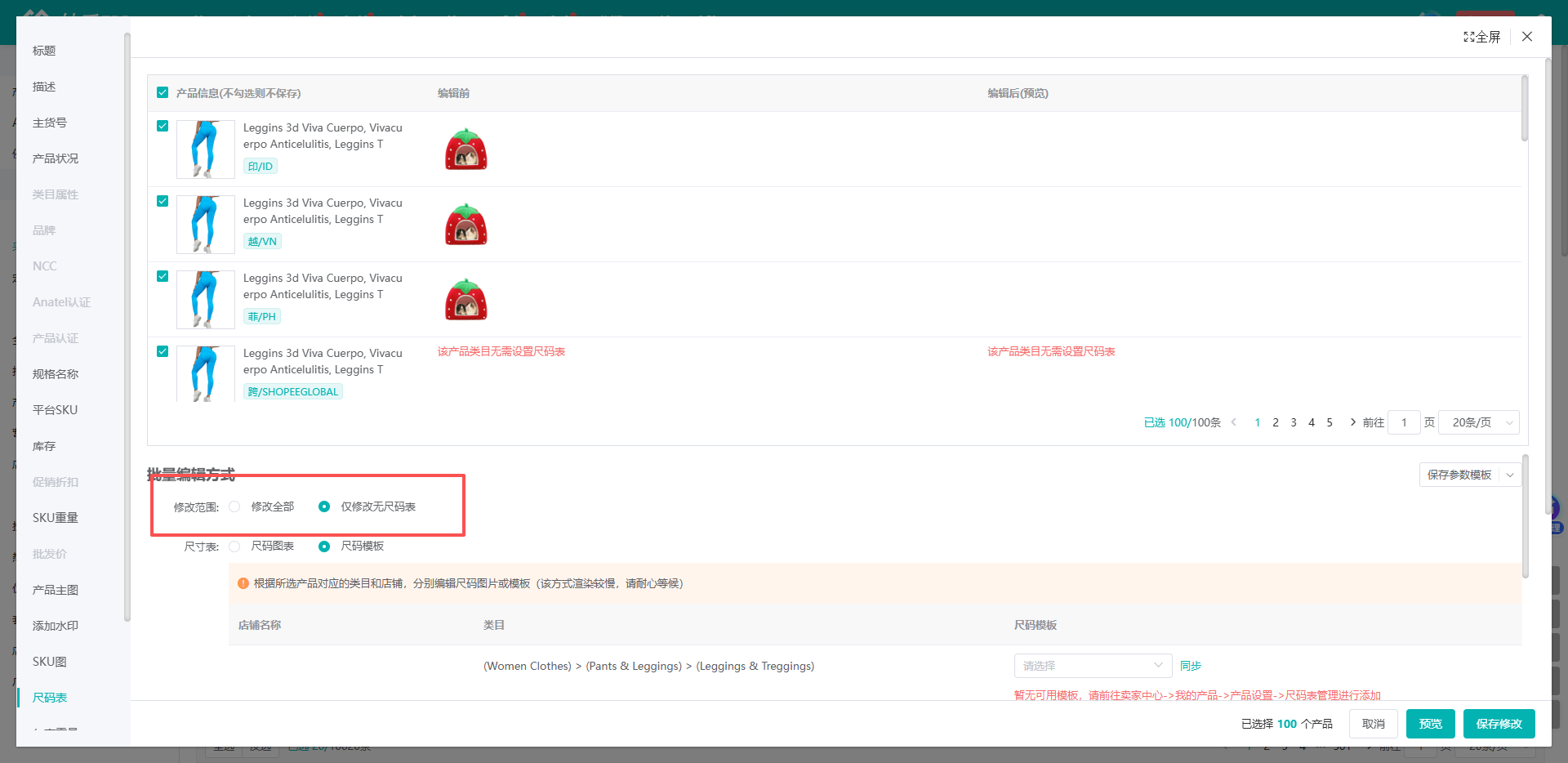1568x763 pixels.
Task: Open the SKU重量 section in sidebar
Action: point(56,518)
